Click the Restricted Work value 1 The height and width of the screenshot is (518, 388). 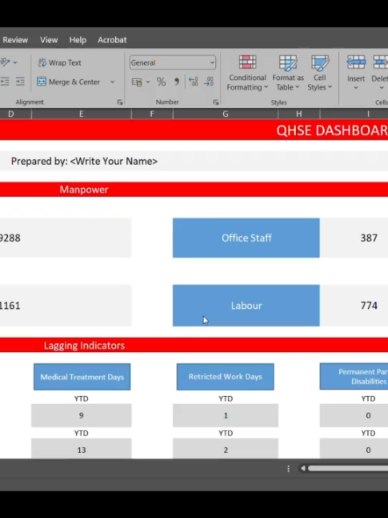225,415
